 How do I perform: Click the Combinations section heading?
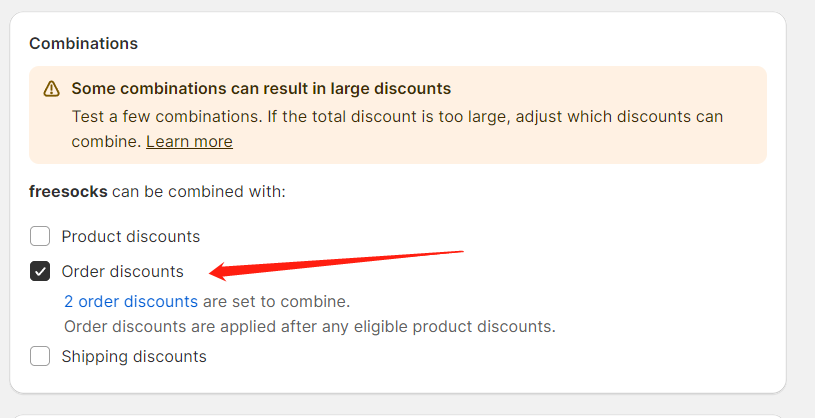point(84,43)
